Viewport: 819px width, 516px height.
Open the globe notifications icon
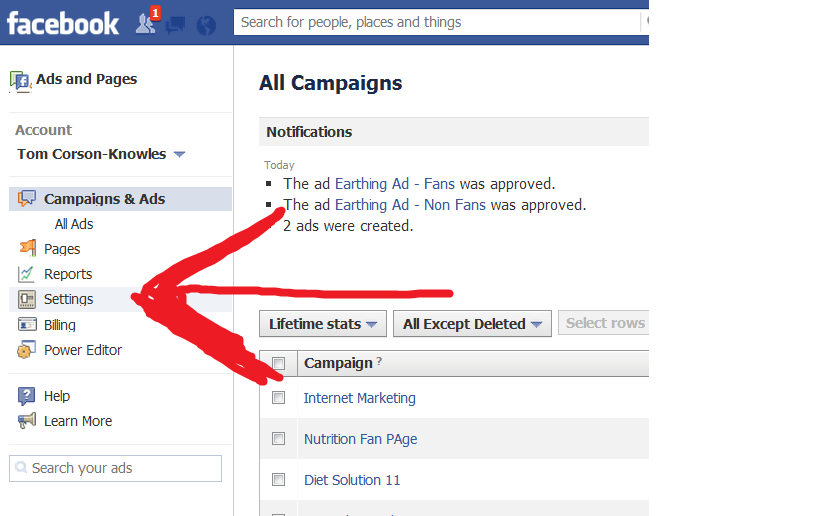coord(206,24)
